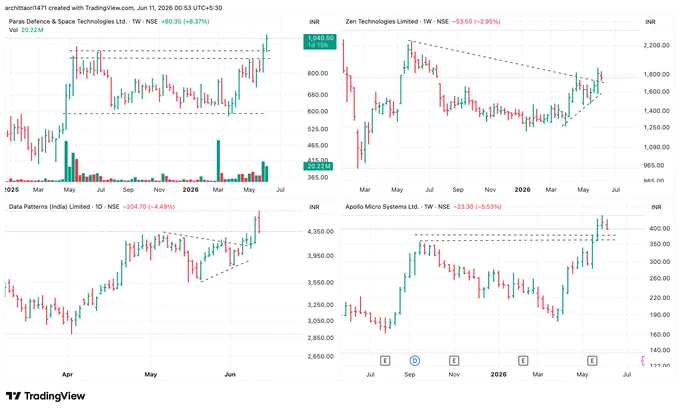The width and height of the screenshot is (680, 411).
Task: Click the 2,850.00 price axis label
Action: pyautogui.click(x=320, y=338)
